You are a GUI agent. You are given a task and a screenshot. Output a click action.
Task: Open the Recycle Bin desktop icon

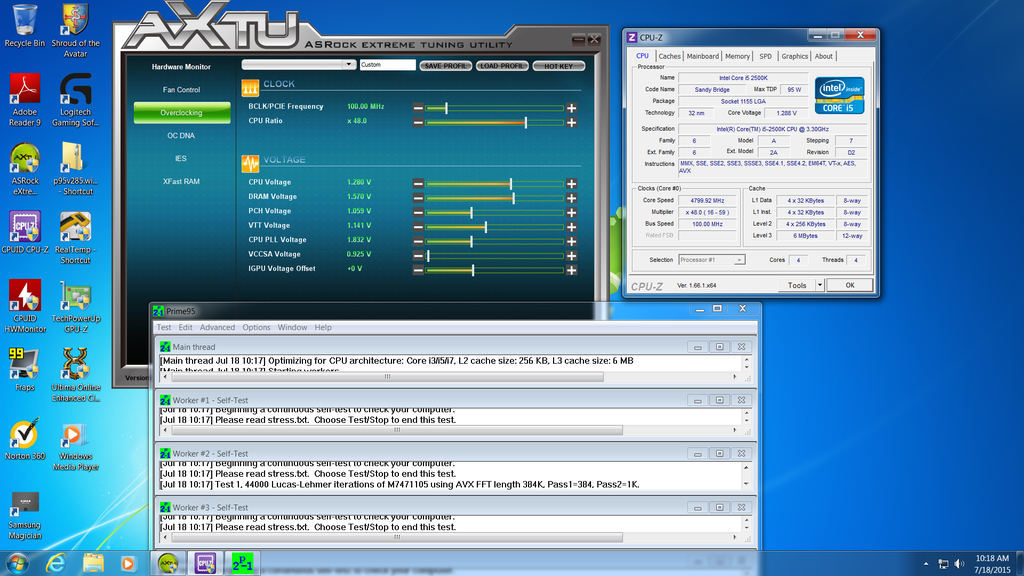pyautogui.click(x=25, y=26)
